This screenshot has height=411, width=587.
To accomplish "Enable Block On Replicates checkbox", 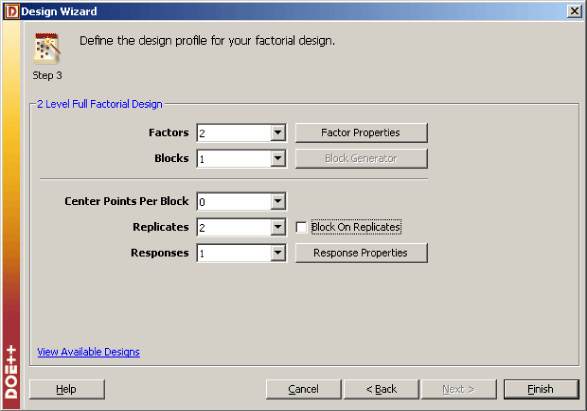I will click(301, 227).
